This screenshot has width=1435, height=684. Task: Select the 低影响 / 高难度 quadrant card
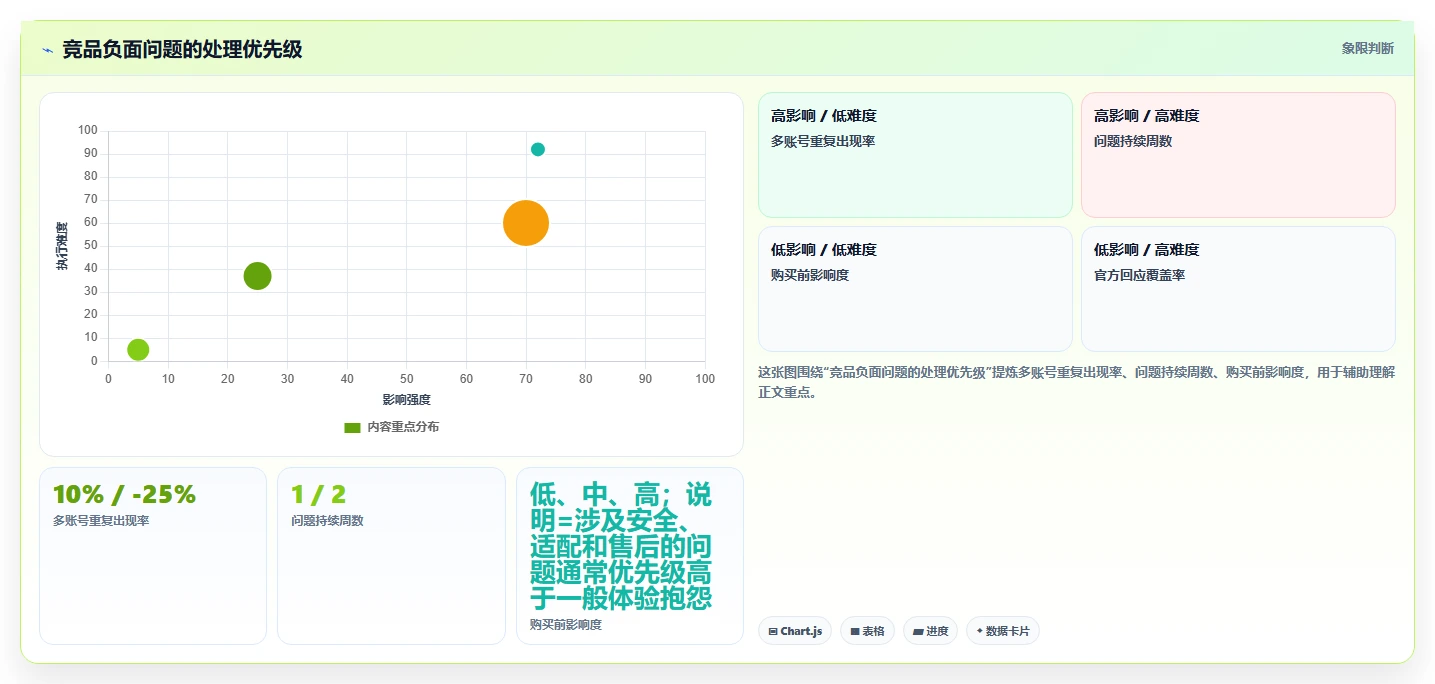pos(1238,289)
